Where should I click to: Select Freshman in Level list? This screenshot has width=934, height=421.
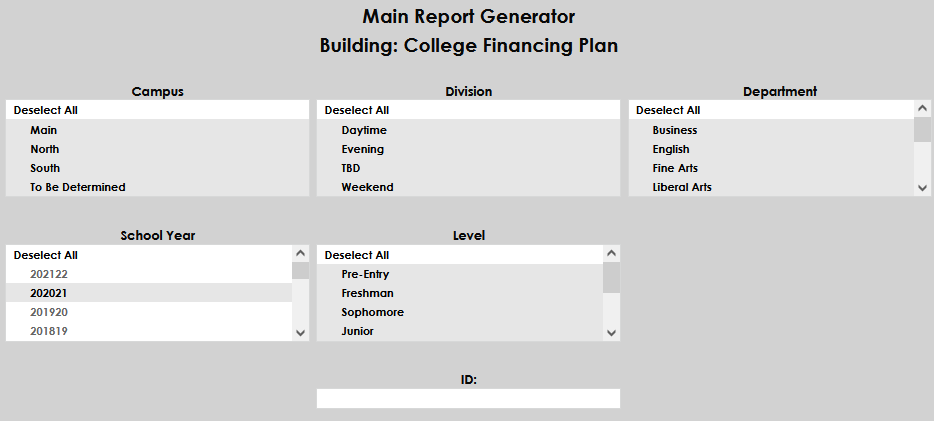[367, 293]
